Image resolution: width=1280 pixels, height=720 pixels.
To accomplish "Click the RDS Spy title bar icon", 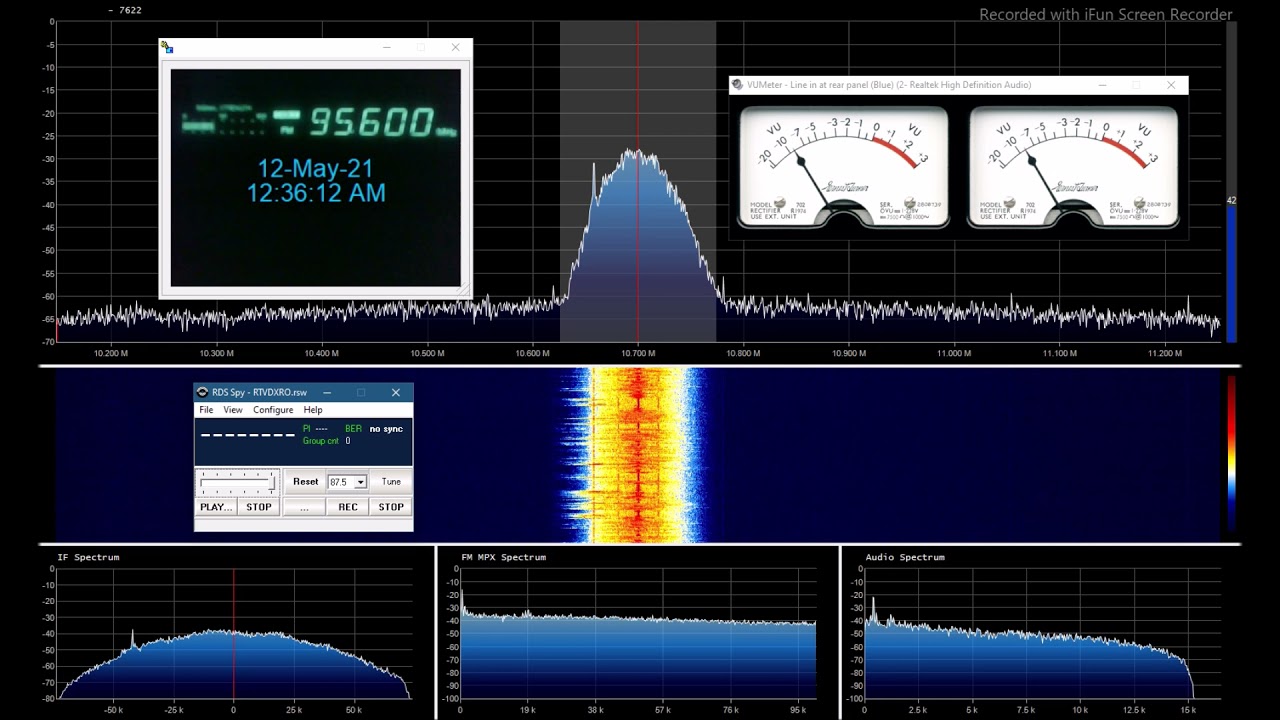I will click(203, 393).
